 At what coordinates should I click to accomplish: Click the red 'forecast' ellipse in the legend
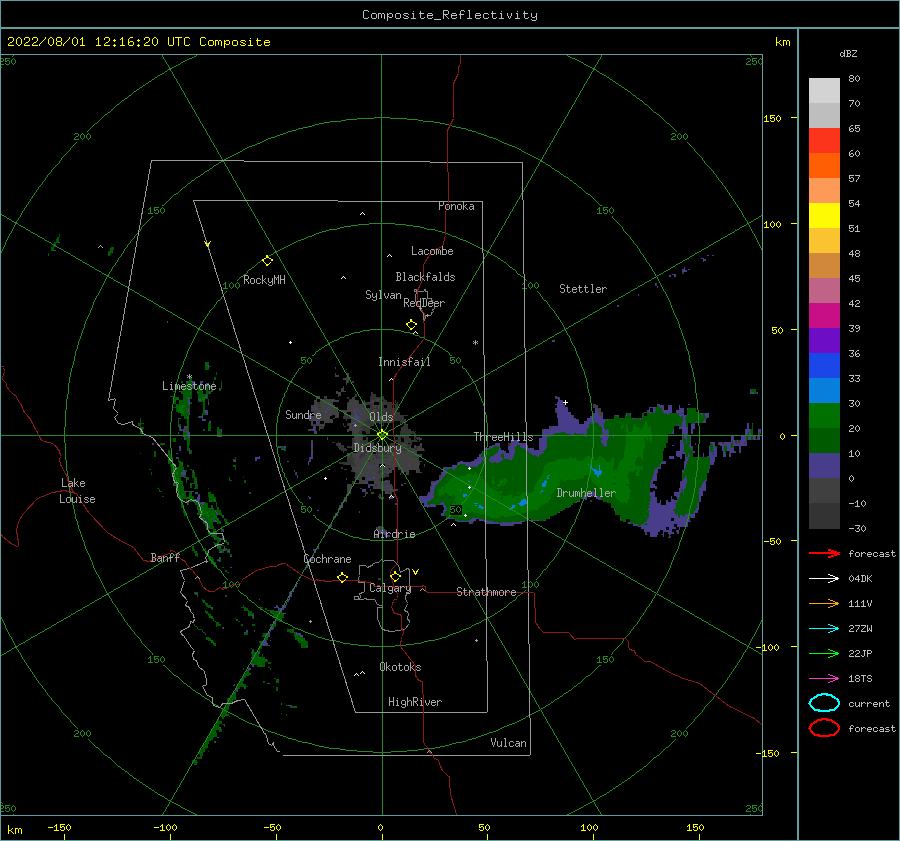click(x=824, y=728)
